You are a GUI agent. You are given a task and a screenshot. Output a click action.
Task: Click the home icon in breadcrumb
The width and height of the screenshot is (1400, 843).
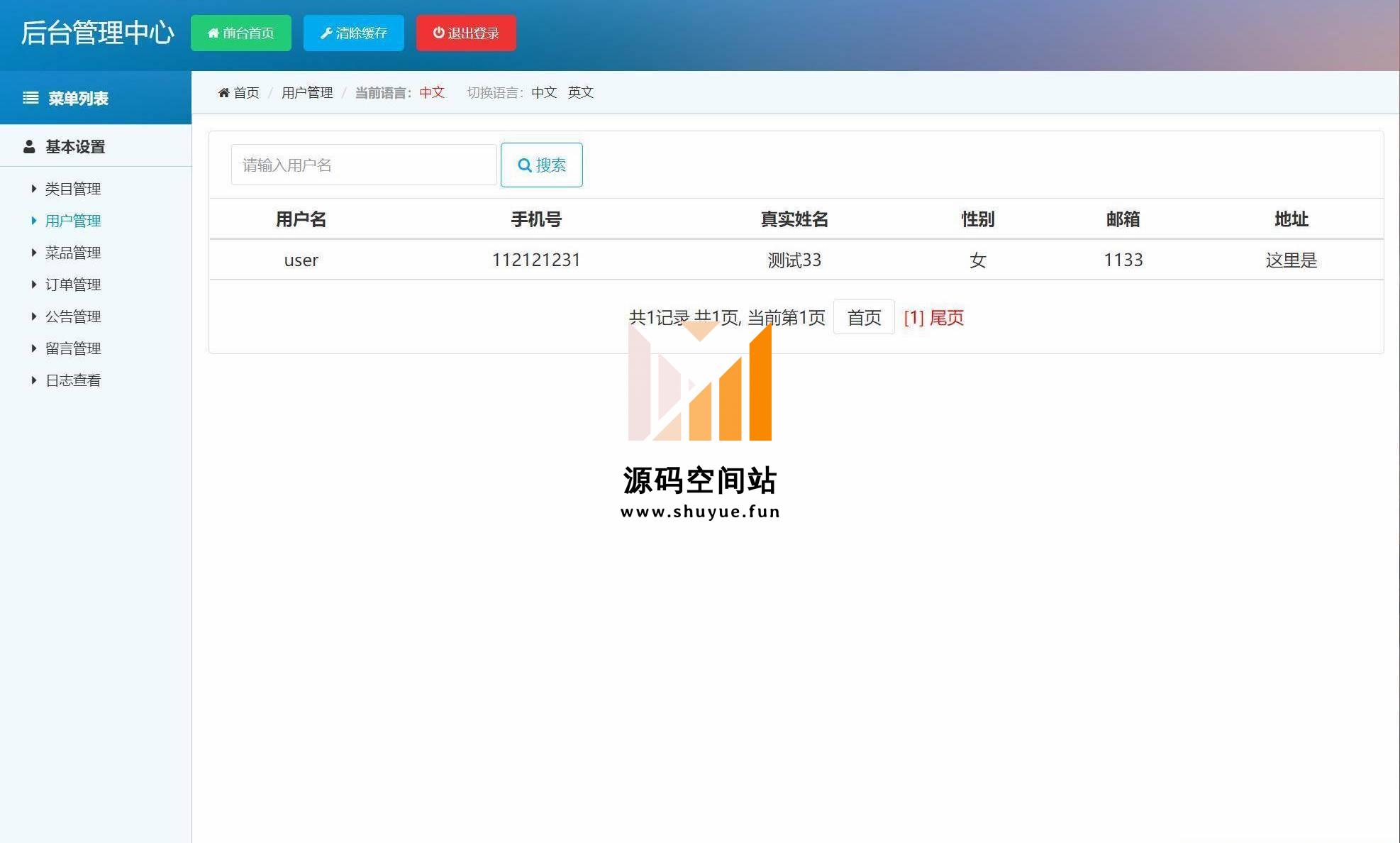[x=223, y=92]
